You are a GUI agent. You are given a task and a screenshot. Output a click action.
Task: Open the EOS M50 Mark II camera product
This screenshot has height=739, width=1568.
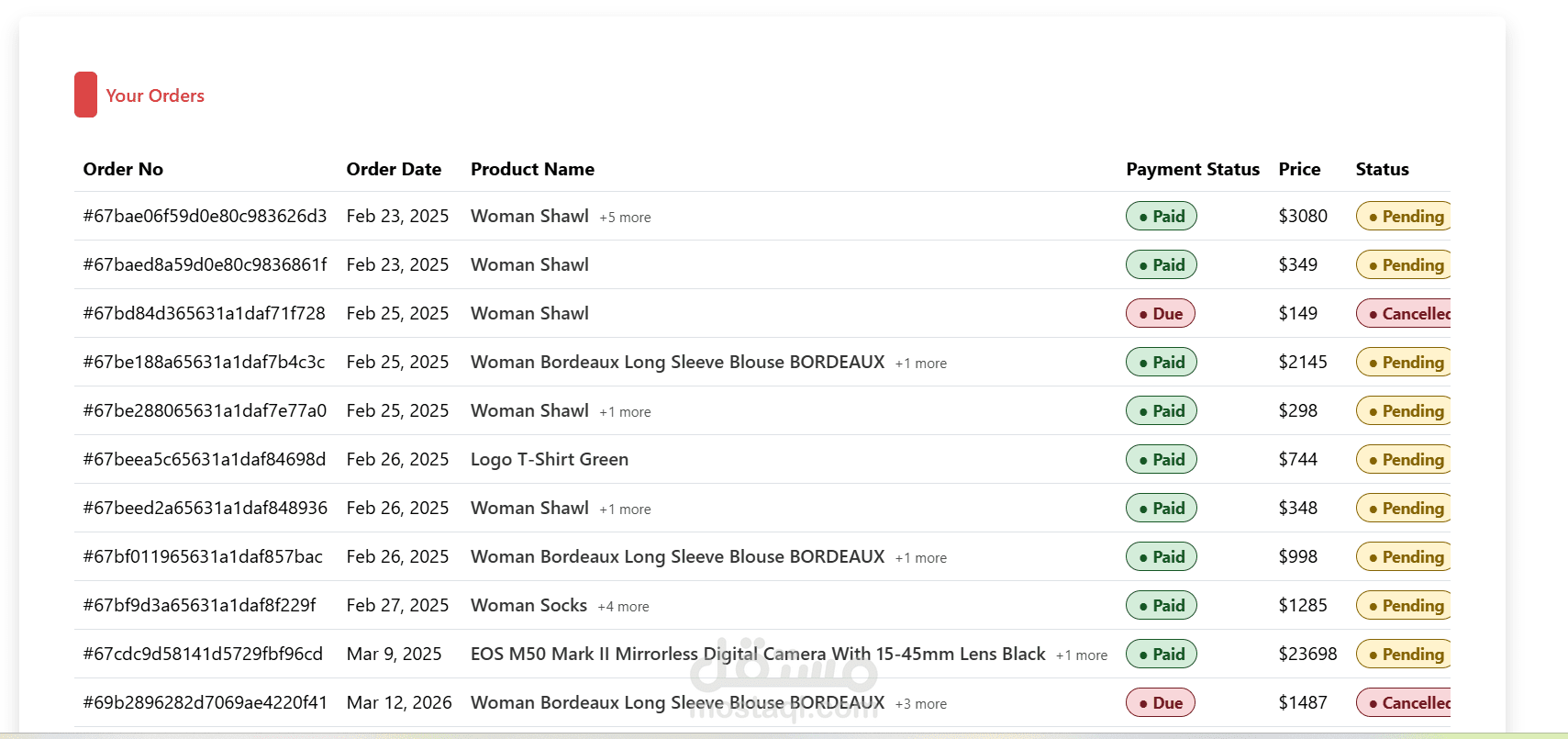(757, 654)
